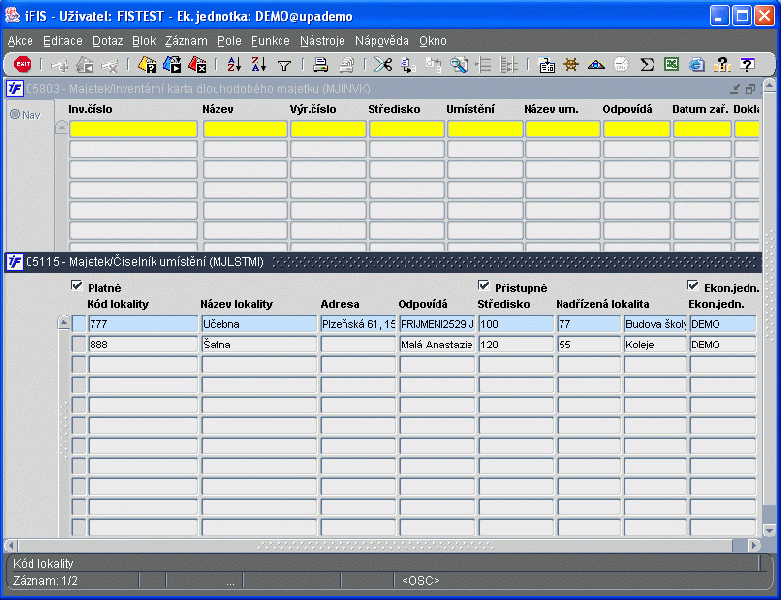Click the main vertical scrollbar down arrow
The height and width of the screenshot is (600, 781).
770,530
